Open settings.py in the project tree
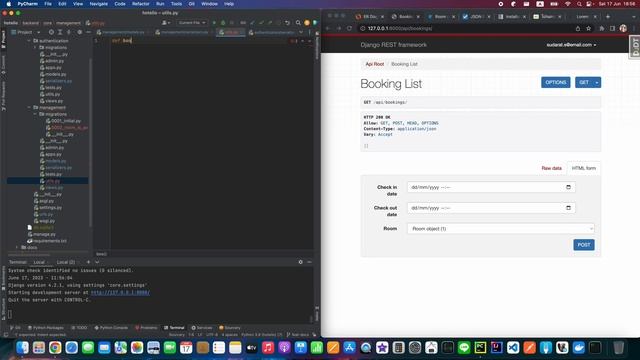Image resolution: width=640 pixels, height=360 pixels. tap(51, 207)
